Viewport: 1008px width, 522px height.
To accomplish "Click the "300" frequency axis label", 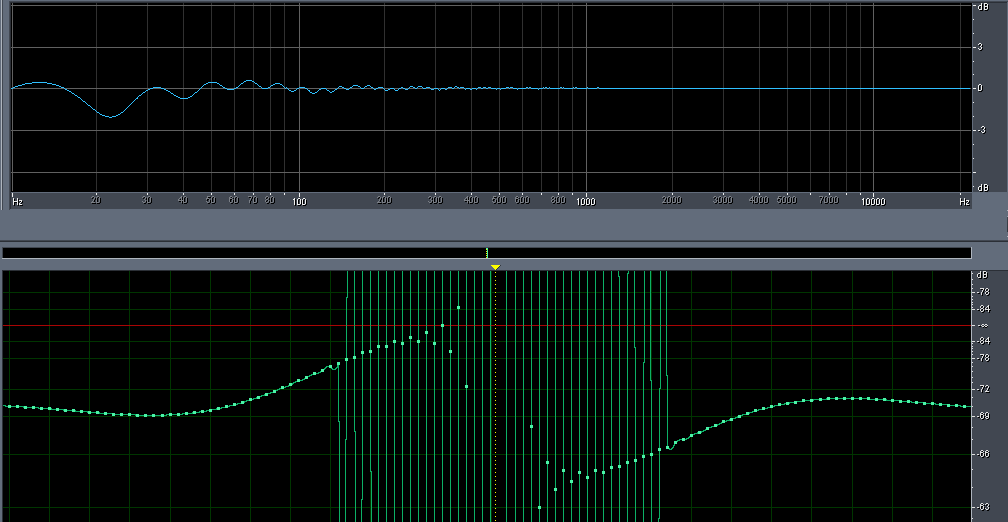I will pyautogui.click(x=435, y=200).
